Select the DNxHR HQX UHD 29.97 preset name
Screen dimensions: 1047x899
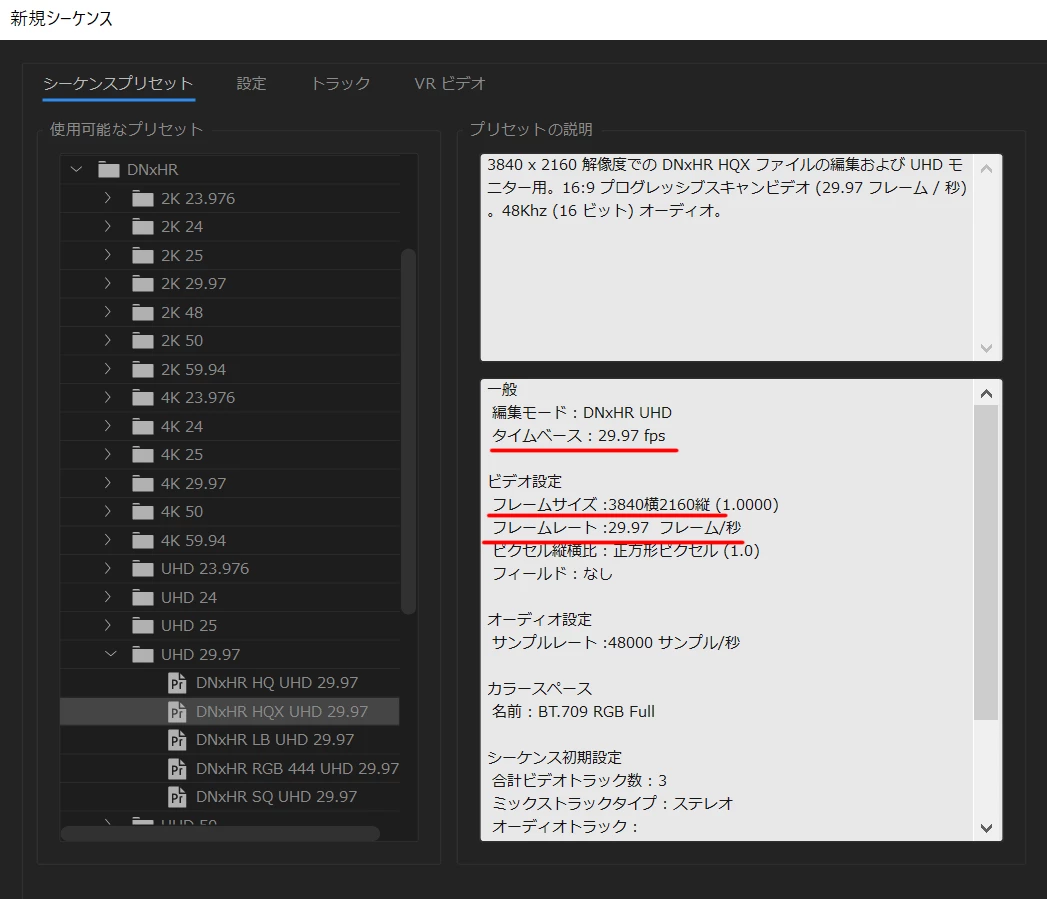[x=282, y=711]
